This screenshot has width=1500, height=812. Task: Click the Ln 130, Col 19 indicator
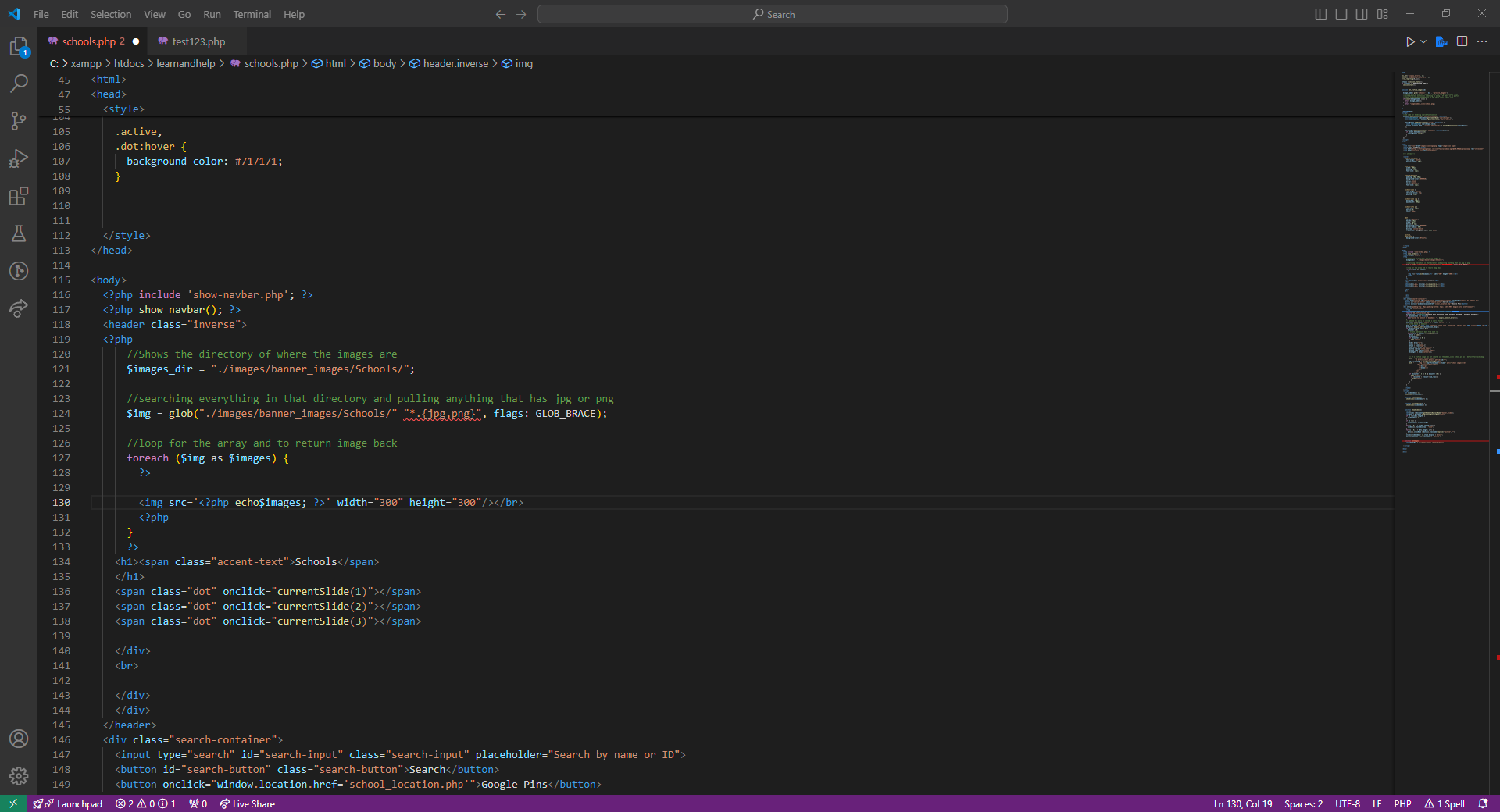pyautogui.click(x=1243, y=803)
